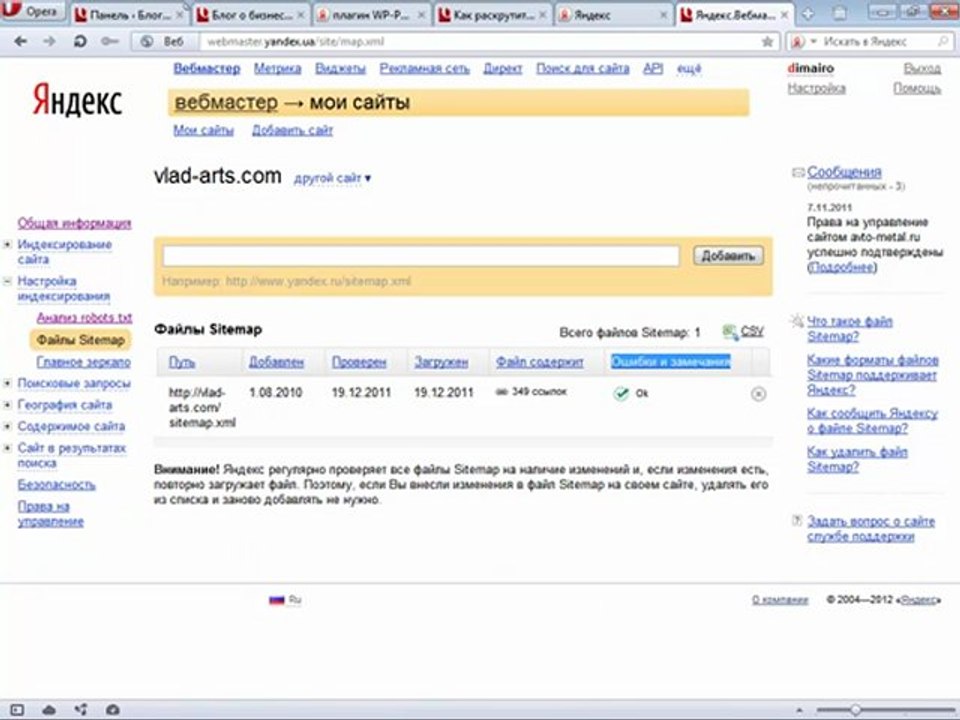Click the 'http://vlad-arts.com/sitemap.xml' path cell

pyautogui.click(x=202, y=408)
